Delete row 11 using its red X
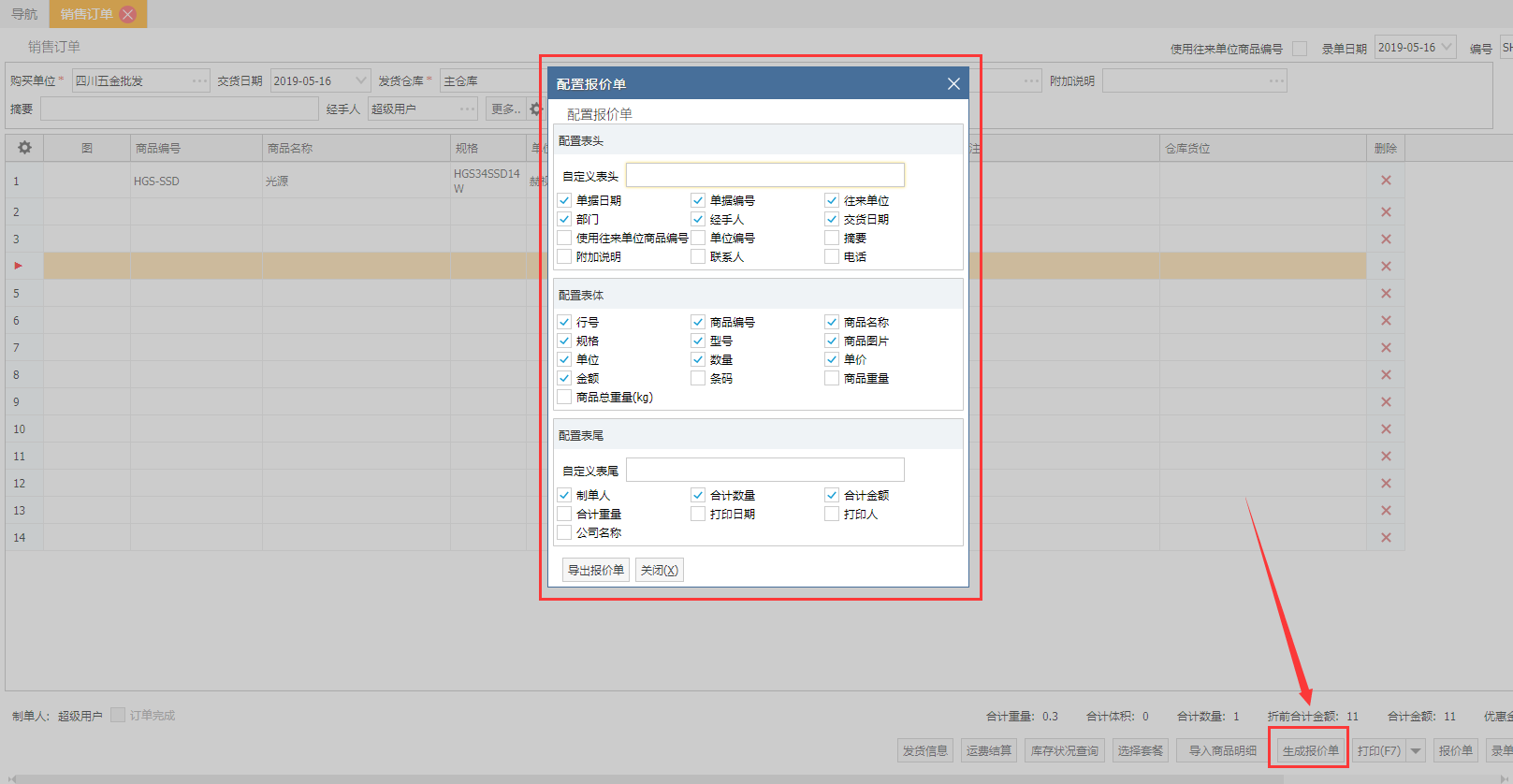 [x=1386, y=457]
